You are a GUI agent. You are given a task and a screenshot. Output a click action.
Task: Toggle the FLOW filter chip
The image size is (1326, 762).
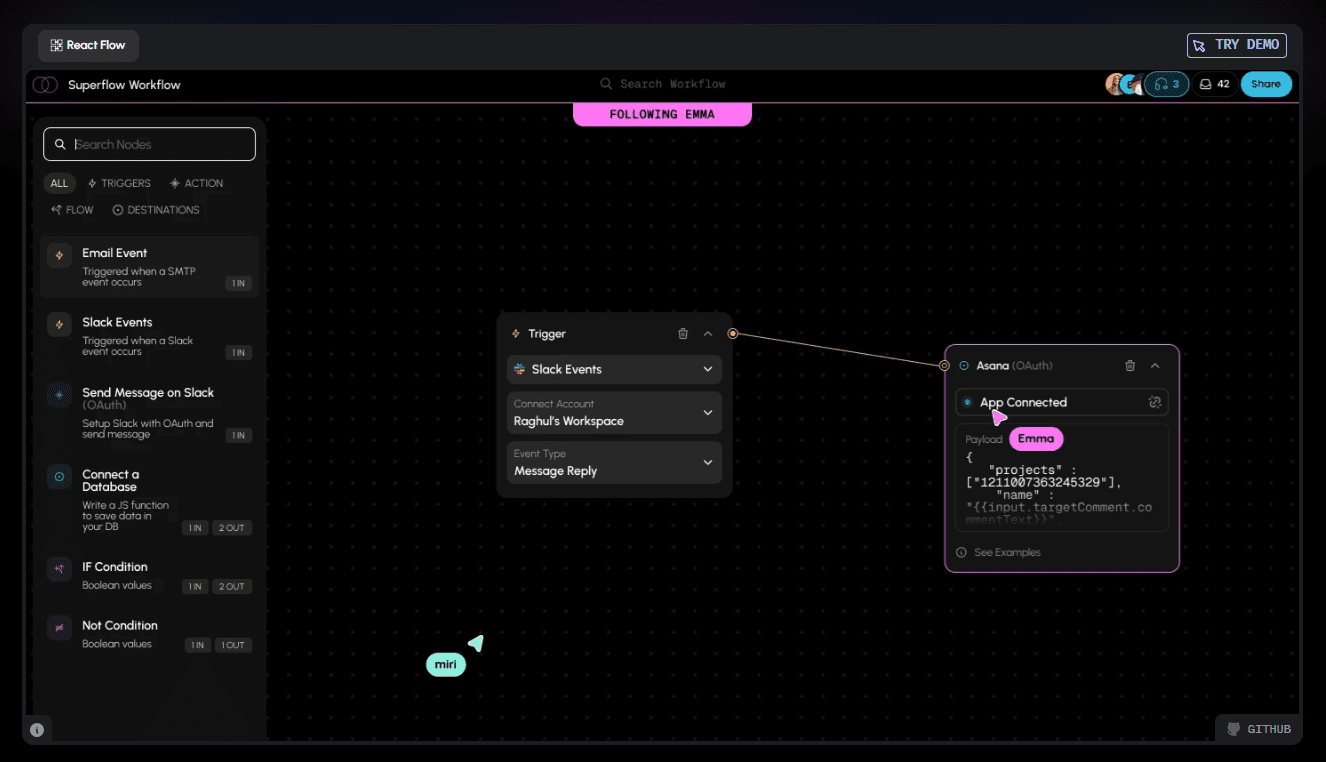pyautogui.click(x=71, y=210)
